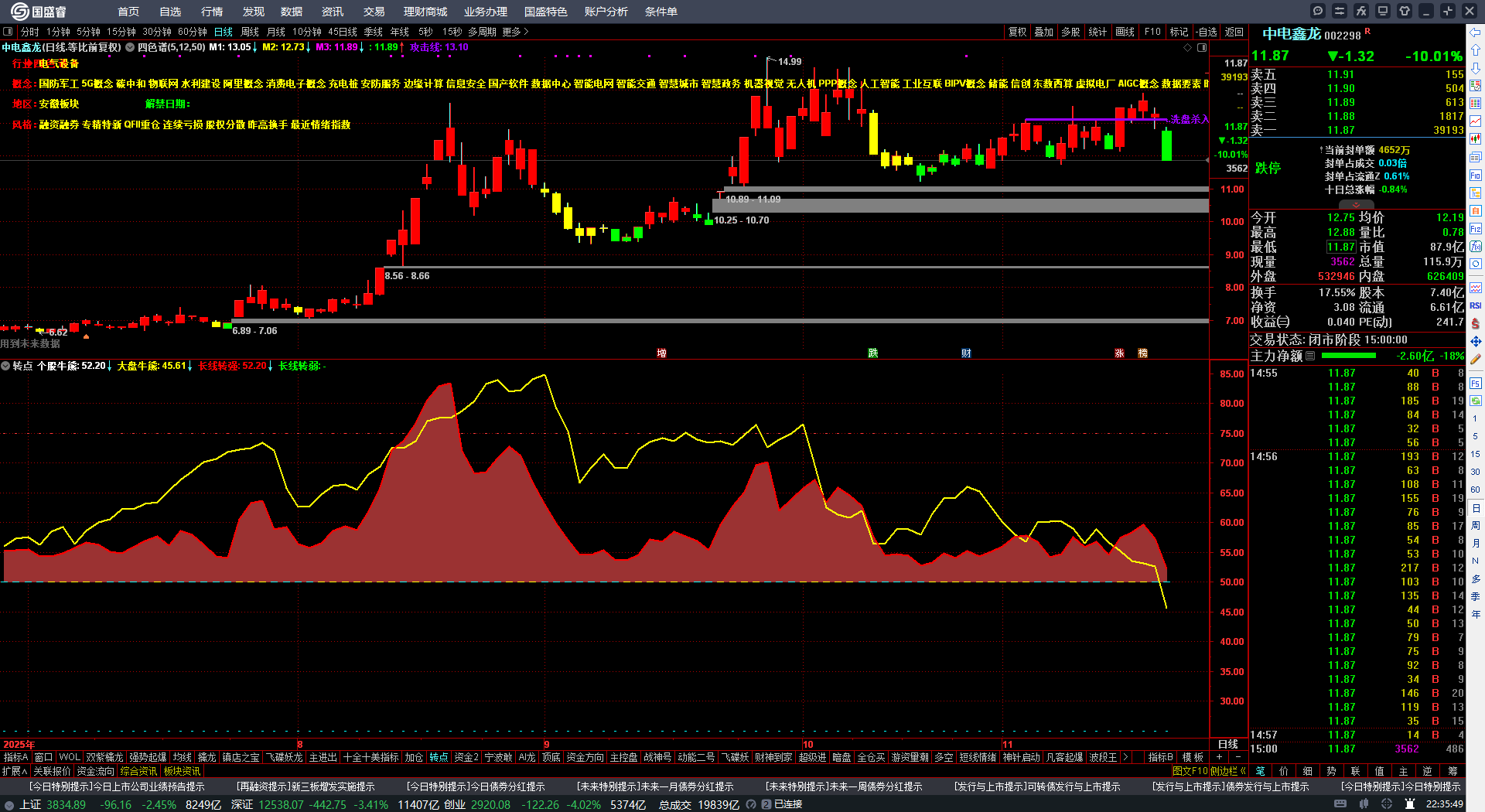Open the 指标B selector

pos(1160,757)
